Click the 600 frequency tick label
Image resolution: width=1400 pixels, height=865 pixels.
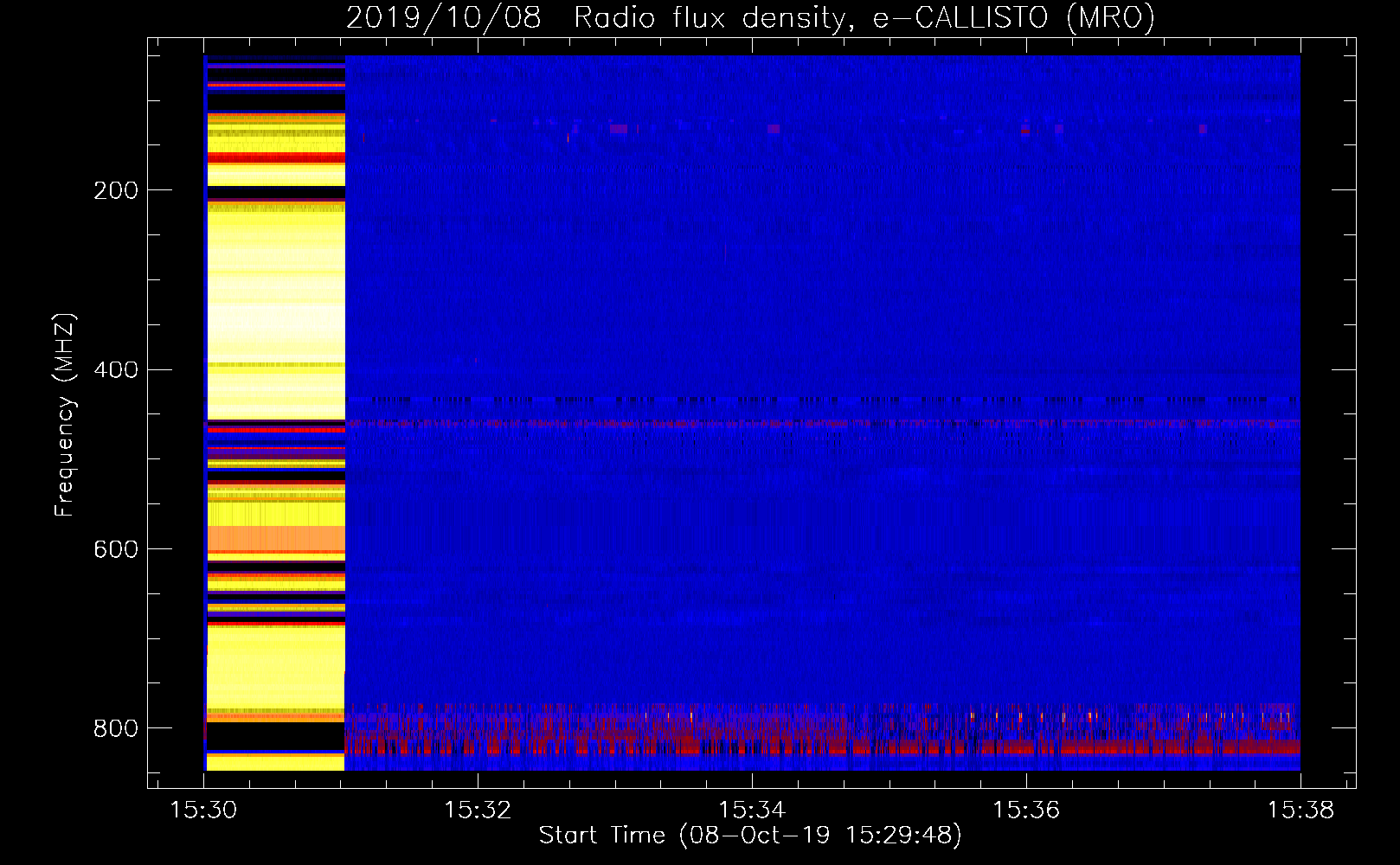point(116,550)
